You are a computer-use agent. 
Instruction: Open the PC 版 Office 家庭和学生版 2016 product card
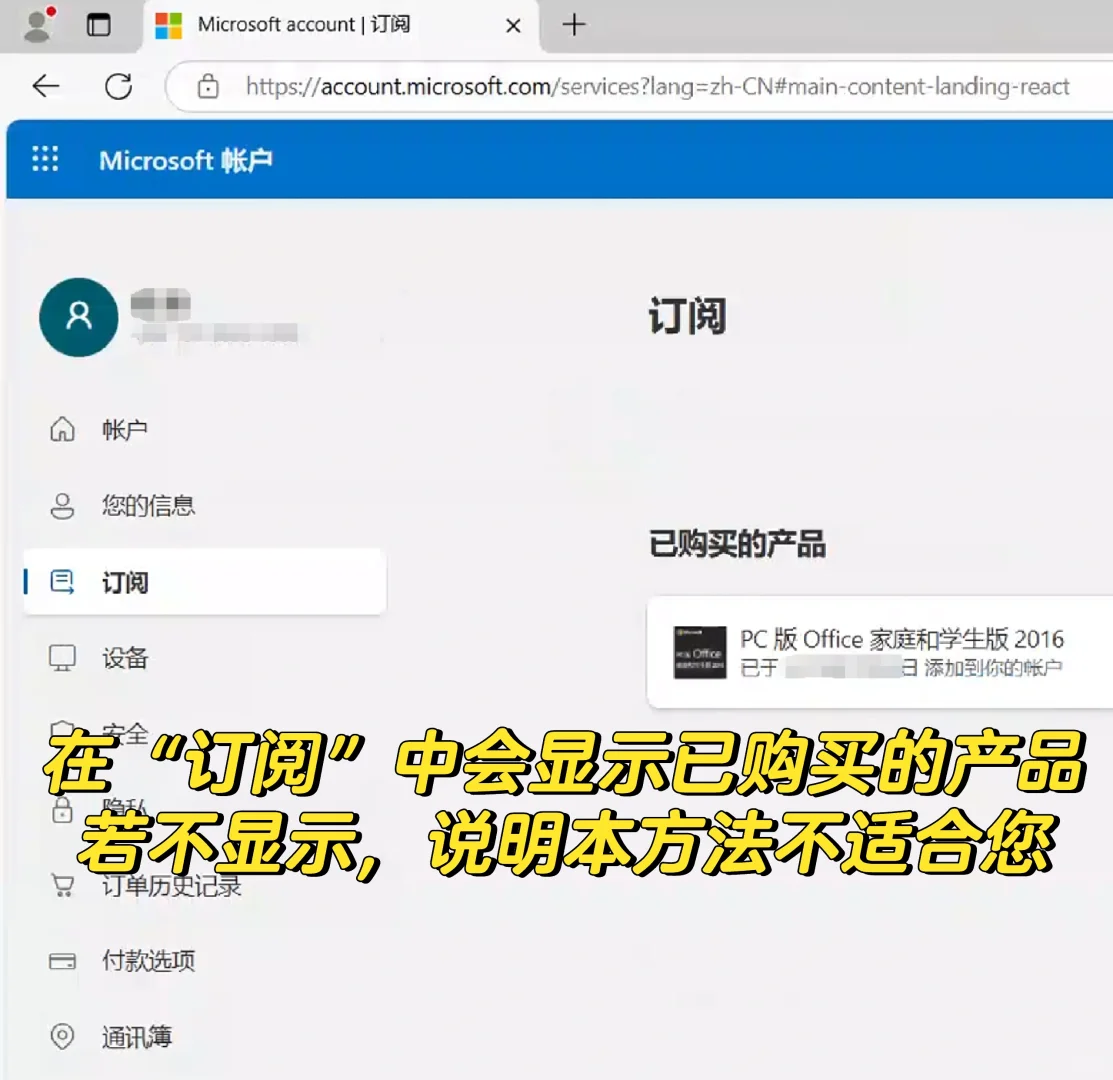tap(880, 652)
